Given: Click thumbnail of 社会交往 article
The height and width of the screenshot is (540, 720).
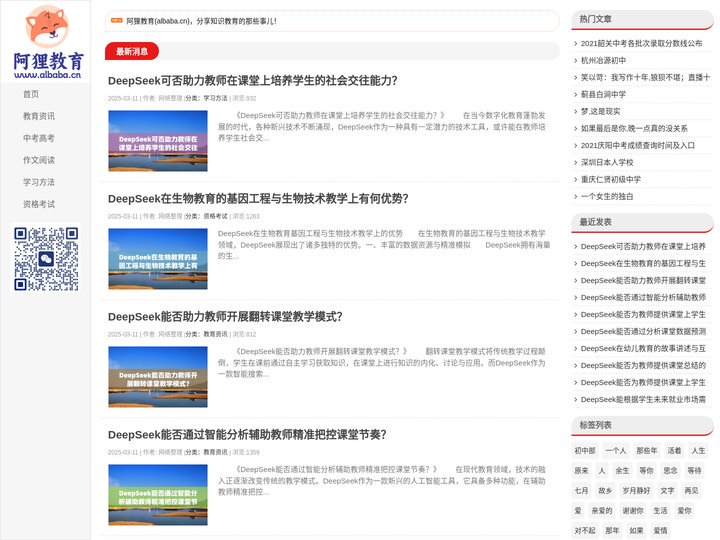Looking at the screenshot, I should point(158,141).
